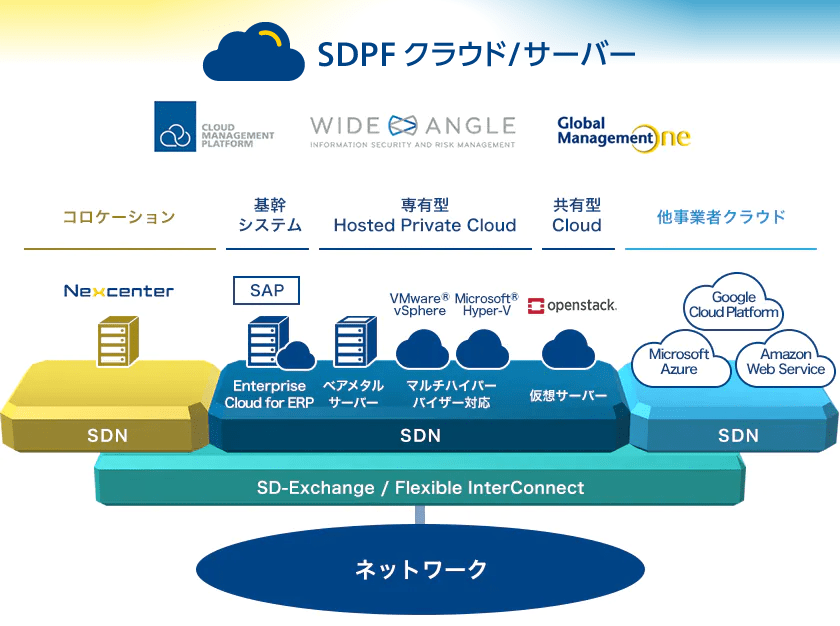Click the ベアメタルサーバー label

click(354, 394)
